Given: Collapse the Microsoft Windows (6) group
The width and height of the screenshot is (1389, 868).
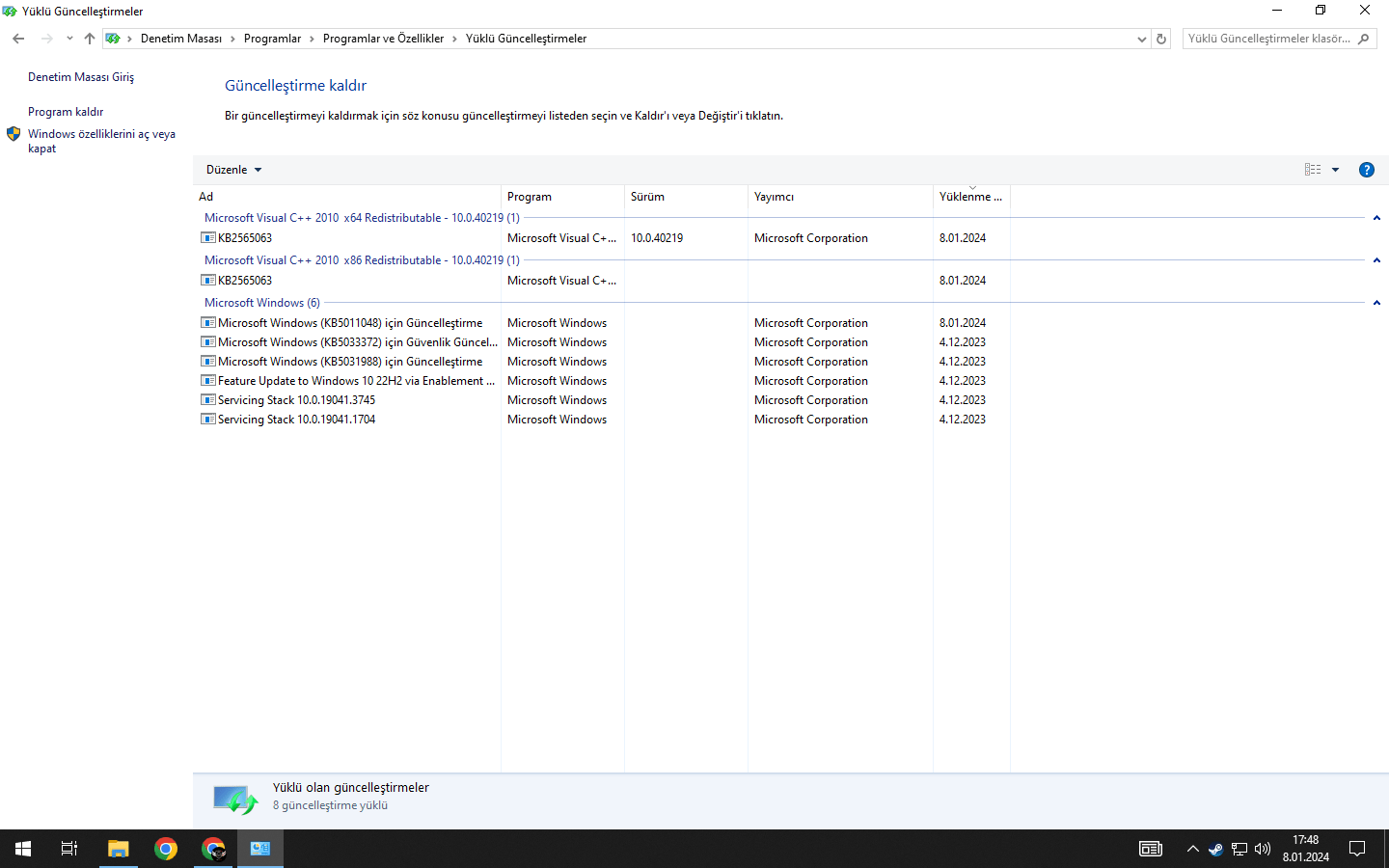Looking at the screenshot, I should coord(1376,303).
